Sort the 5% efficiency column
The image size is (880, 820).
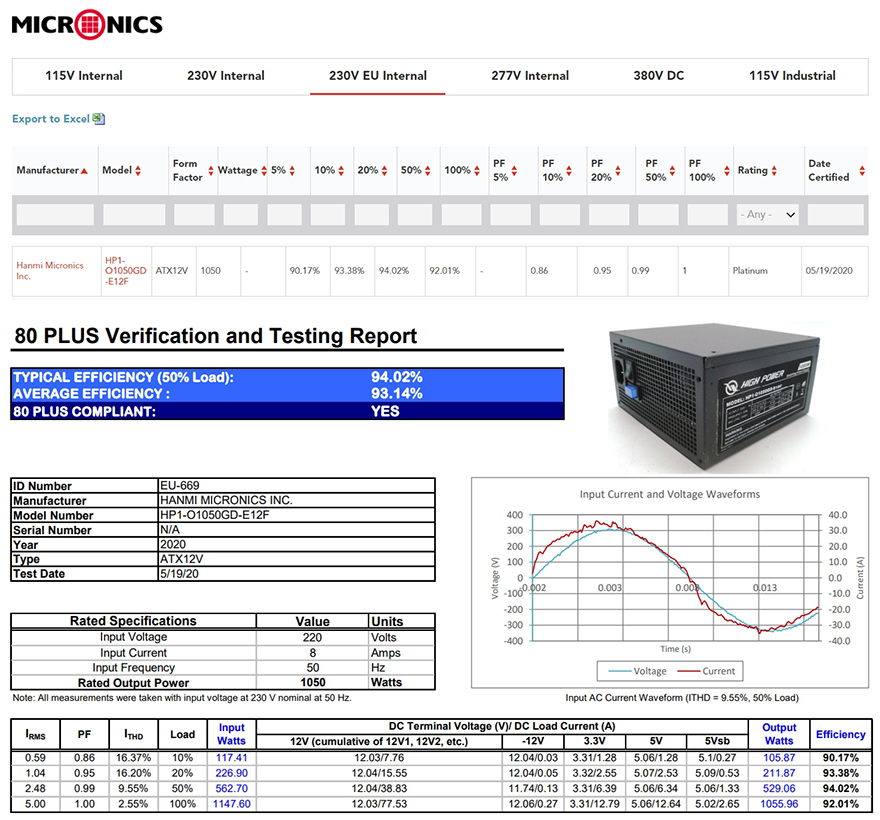click(292, 171)
